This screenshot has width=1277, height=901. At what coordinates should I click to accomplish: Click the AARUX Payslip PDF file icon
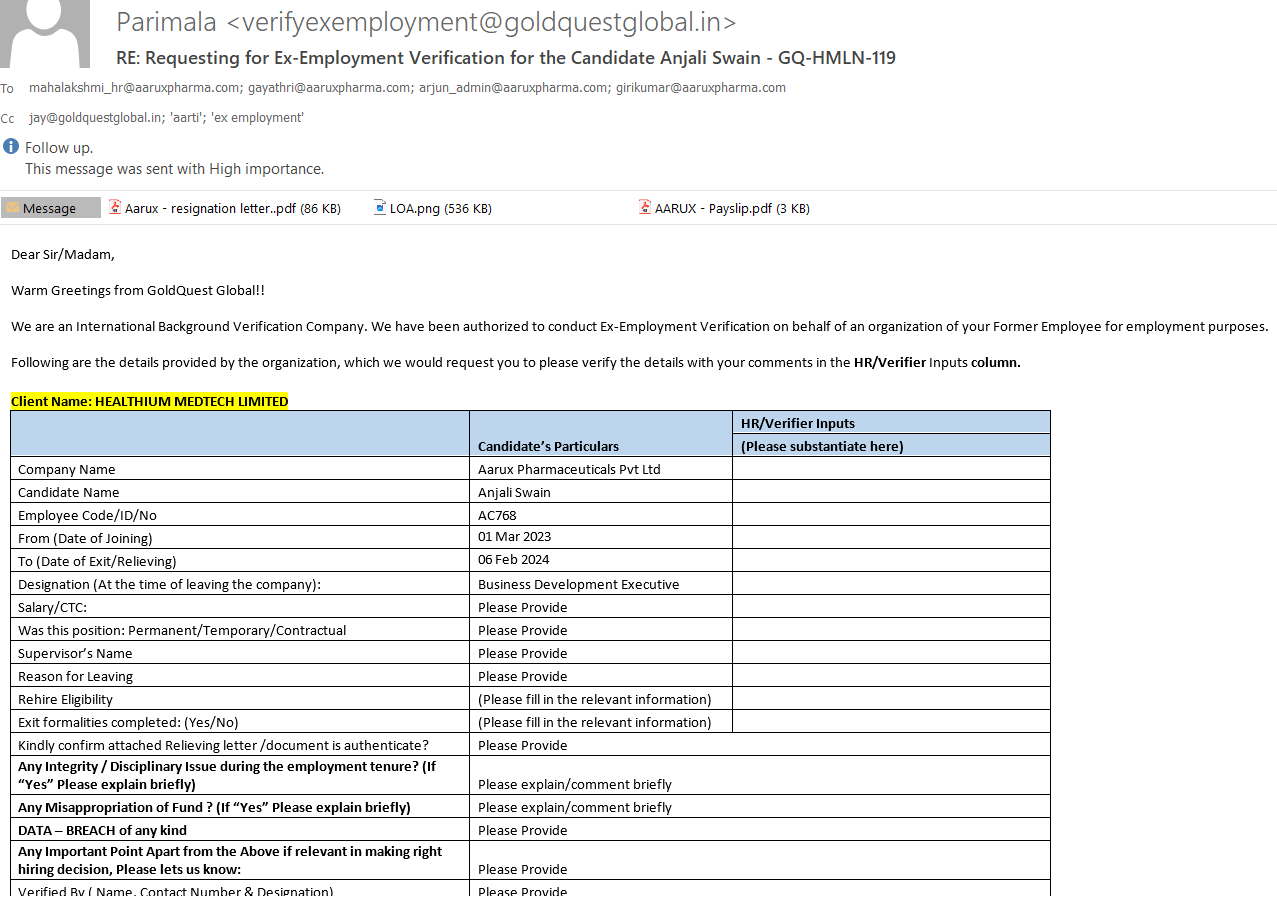pyautogui.click(x=645, y=208)
